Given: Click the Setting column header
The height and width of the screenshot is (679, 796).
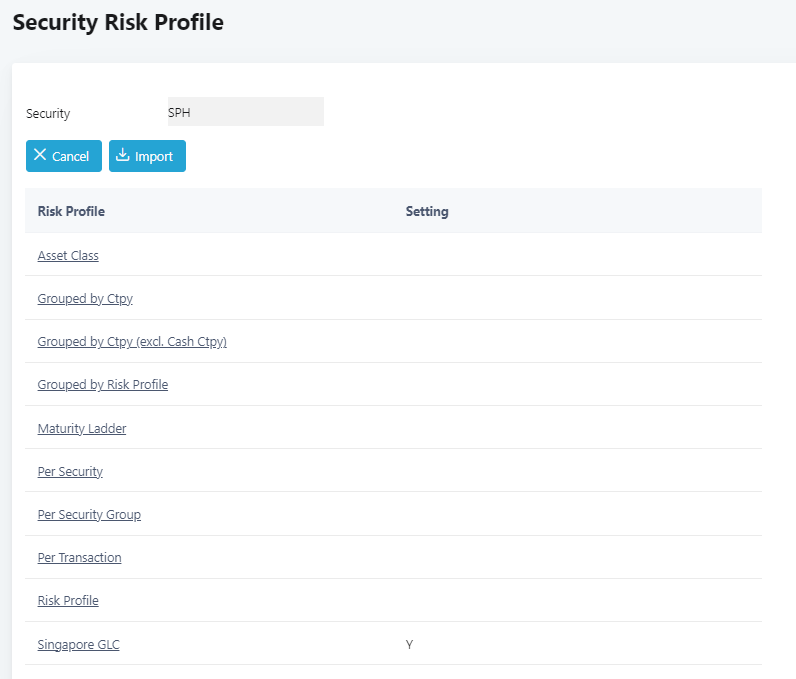Looking at the screenshot, I should [x=427, y=211].
